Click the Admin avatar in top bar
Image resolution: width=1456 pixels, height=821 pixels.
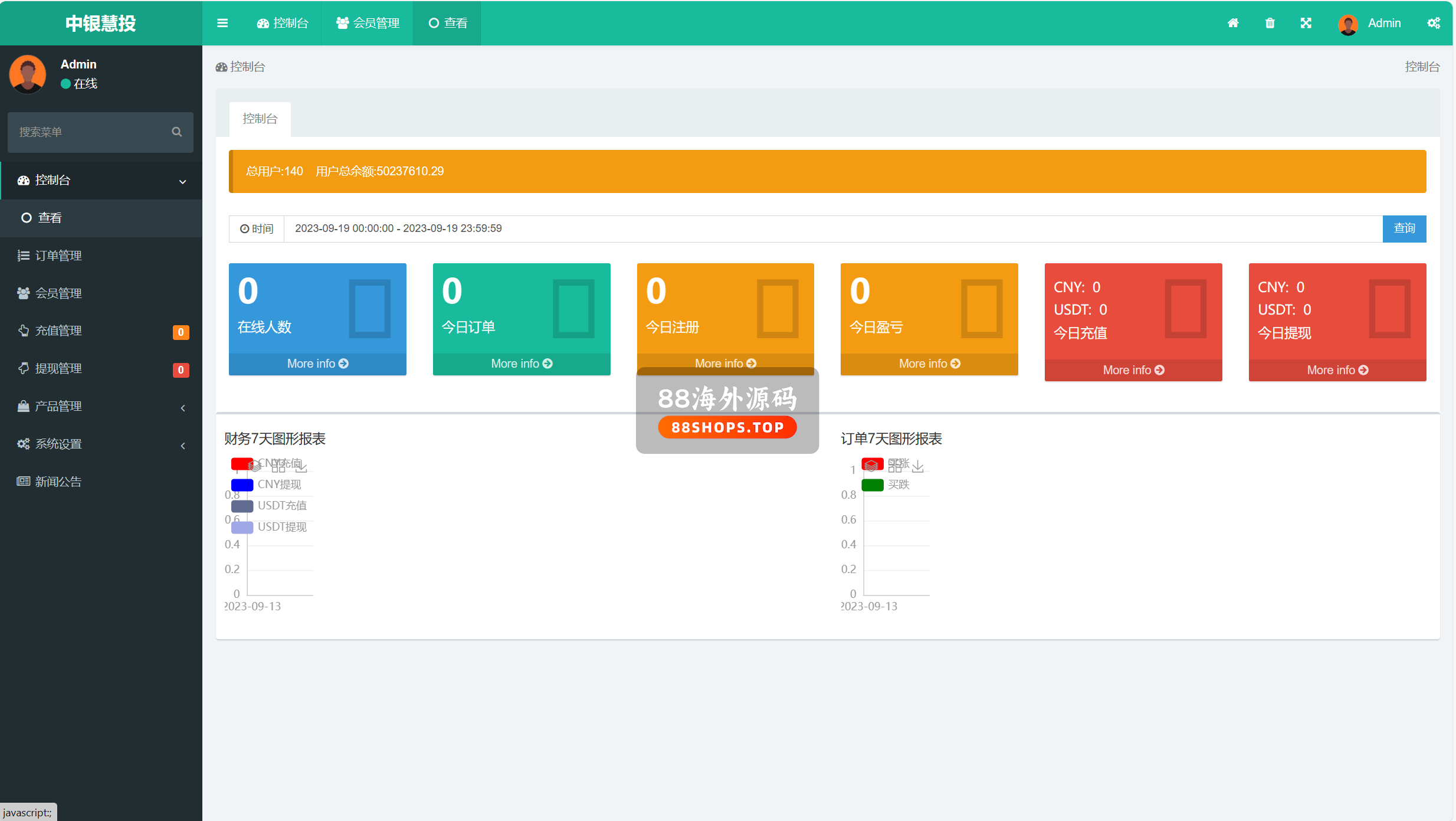tap(1348, 24)
